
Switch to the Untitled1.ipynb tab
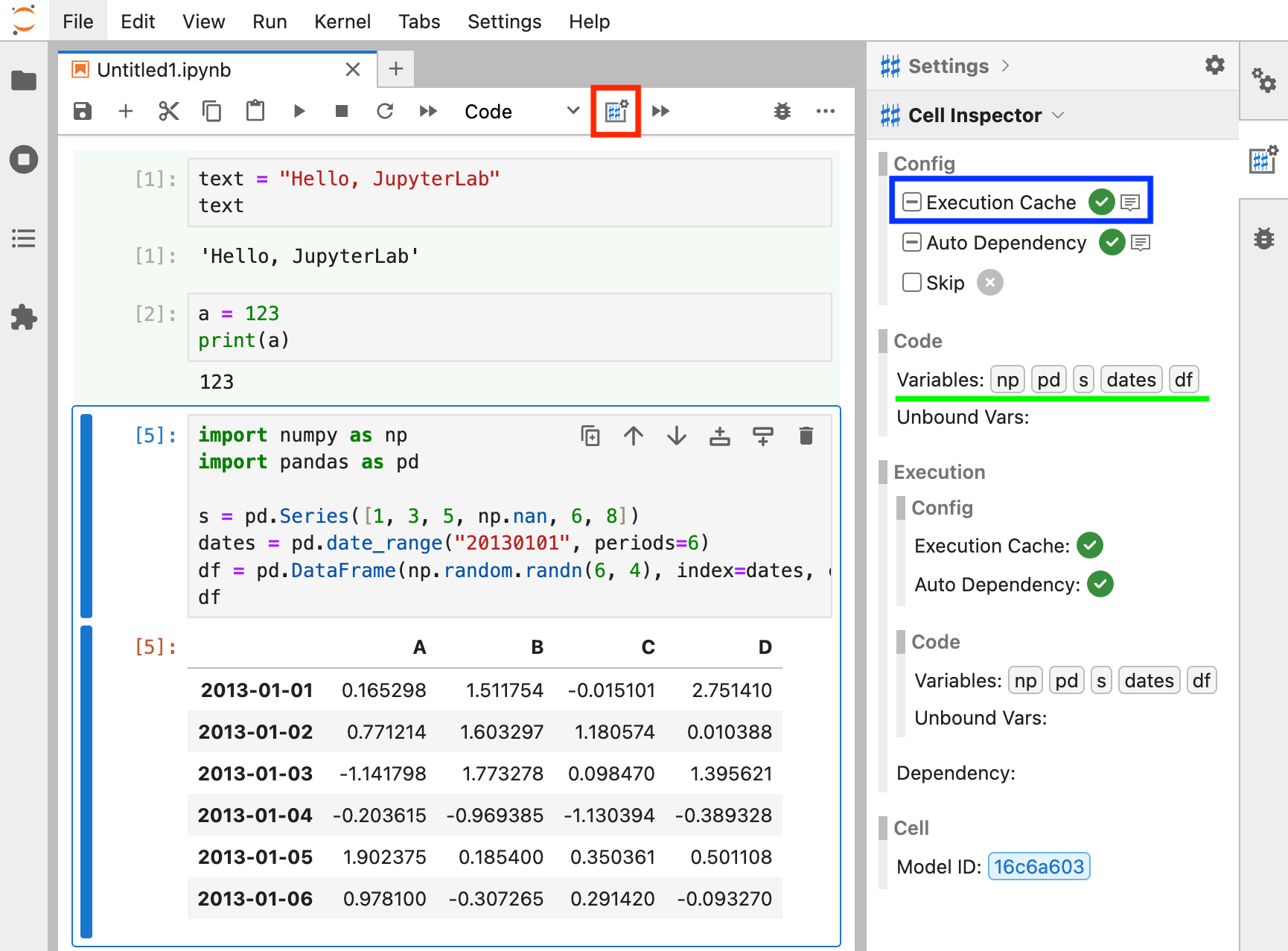(x=164, y=70)
